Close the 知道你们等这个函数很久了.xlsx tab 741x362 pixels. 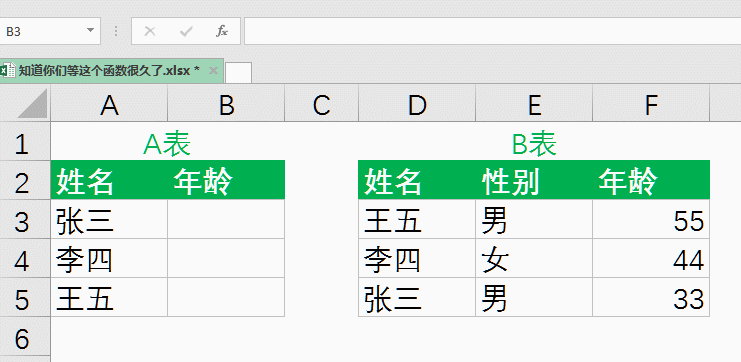(213, 70)
